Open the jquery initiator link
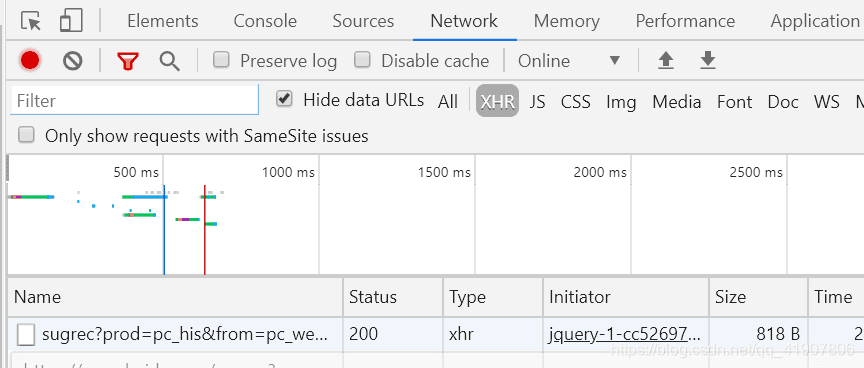This screenshot has width=864, height=368. click(625, 334)
